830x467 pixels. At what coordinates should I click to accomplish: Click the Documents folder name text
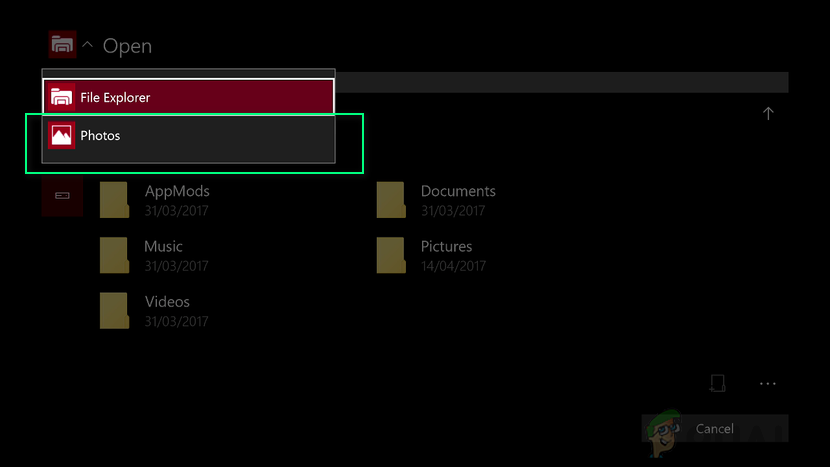[x=458, y=191]
